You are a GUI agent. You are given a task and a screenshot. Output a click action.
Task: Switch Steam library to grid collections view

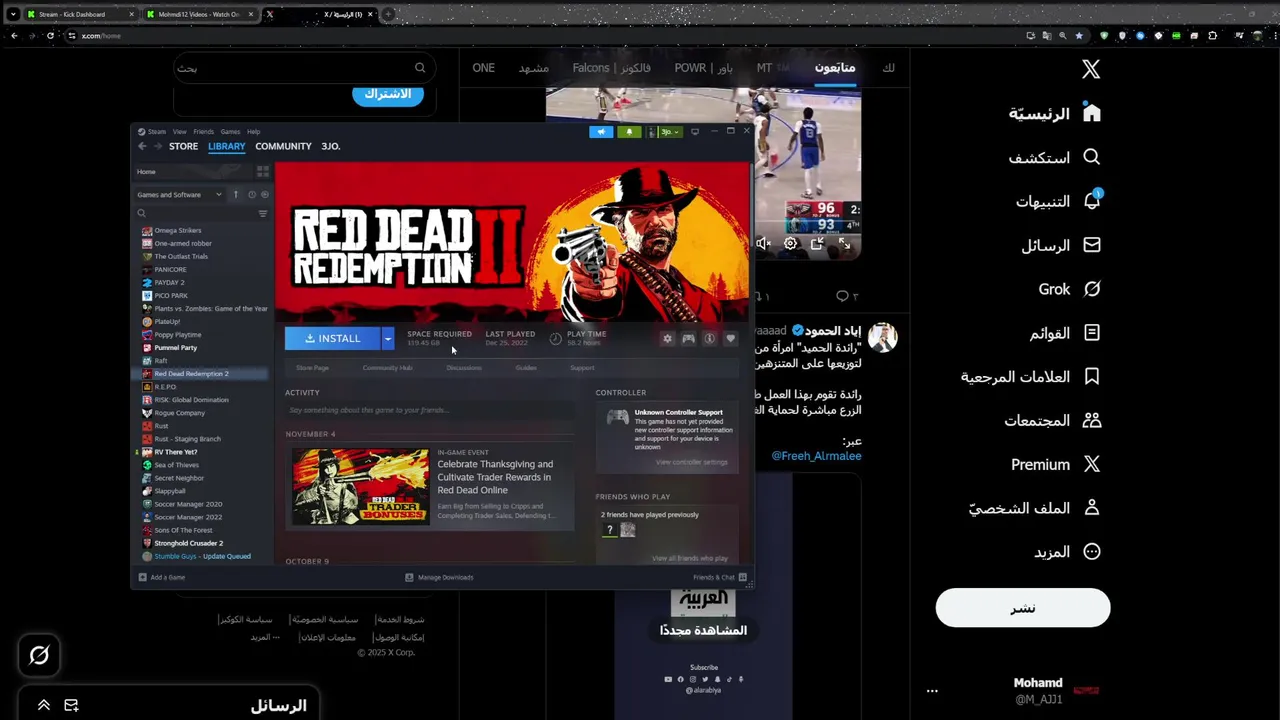[x=263, y=172]
